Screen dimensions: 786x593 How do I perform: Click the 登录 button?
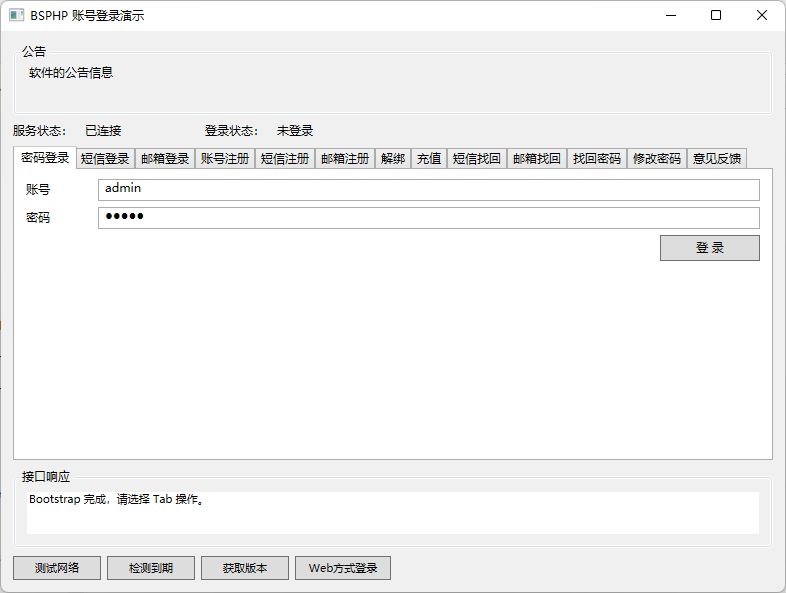710,248
